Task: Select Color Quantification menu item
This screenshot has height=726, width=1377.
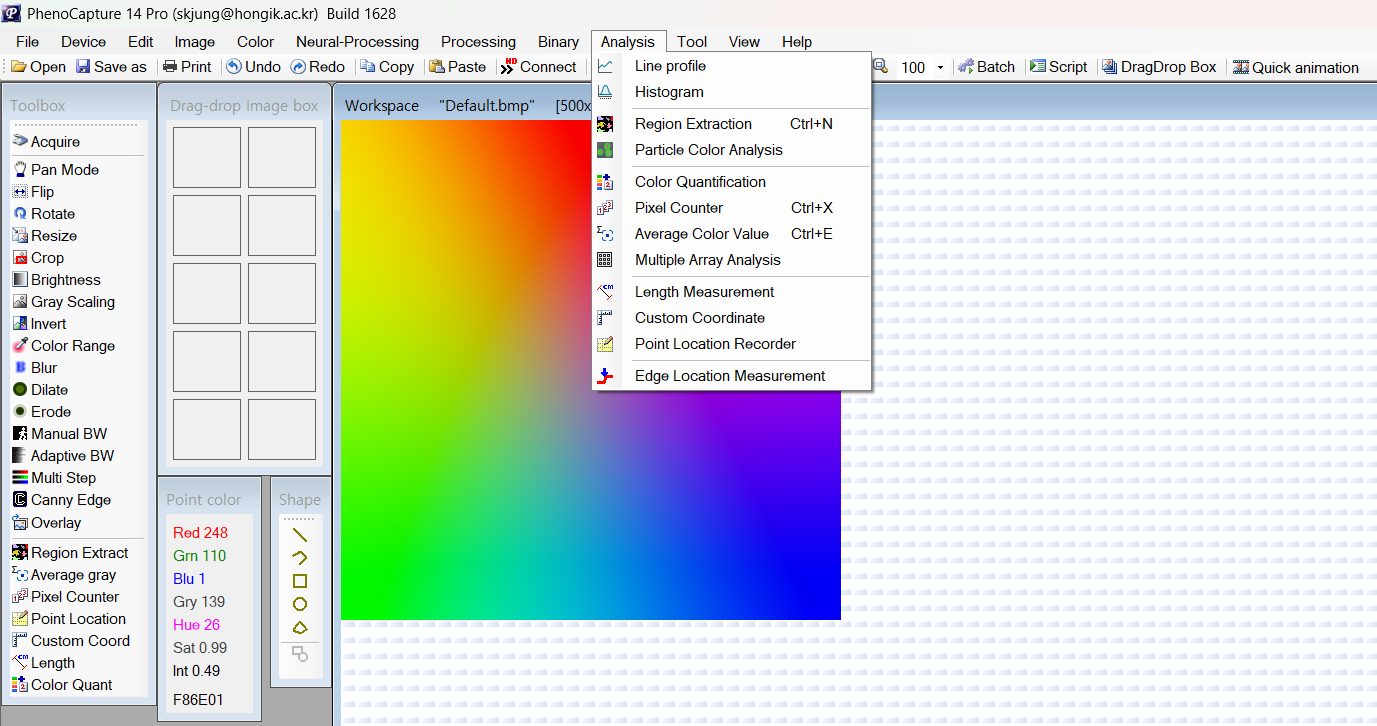Action: point(732,182)
